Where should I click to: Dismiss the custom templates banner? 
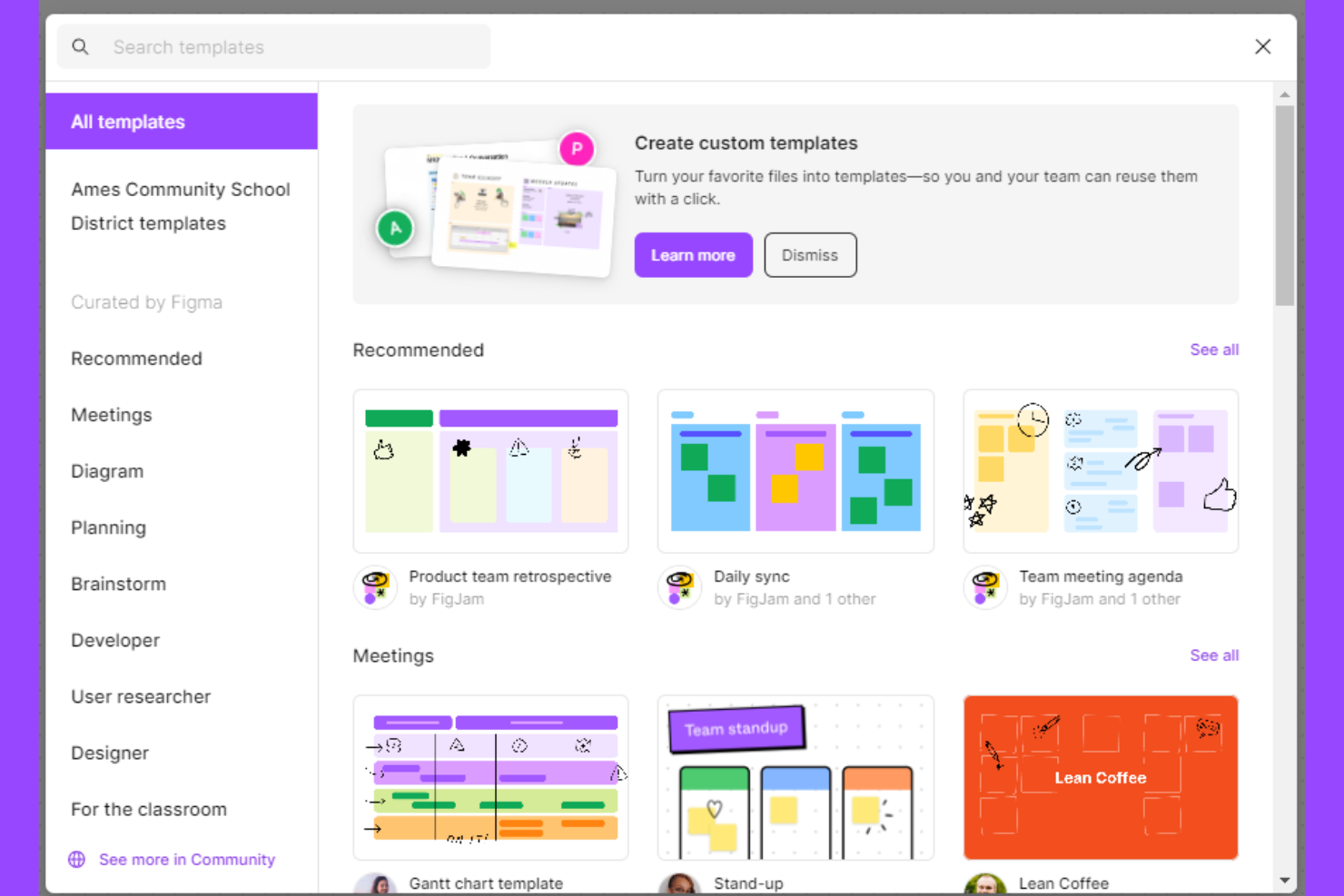(810, 255)
